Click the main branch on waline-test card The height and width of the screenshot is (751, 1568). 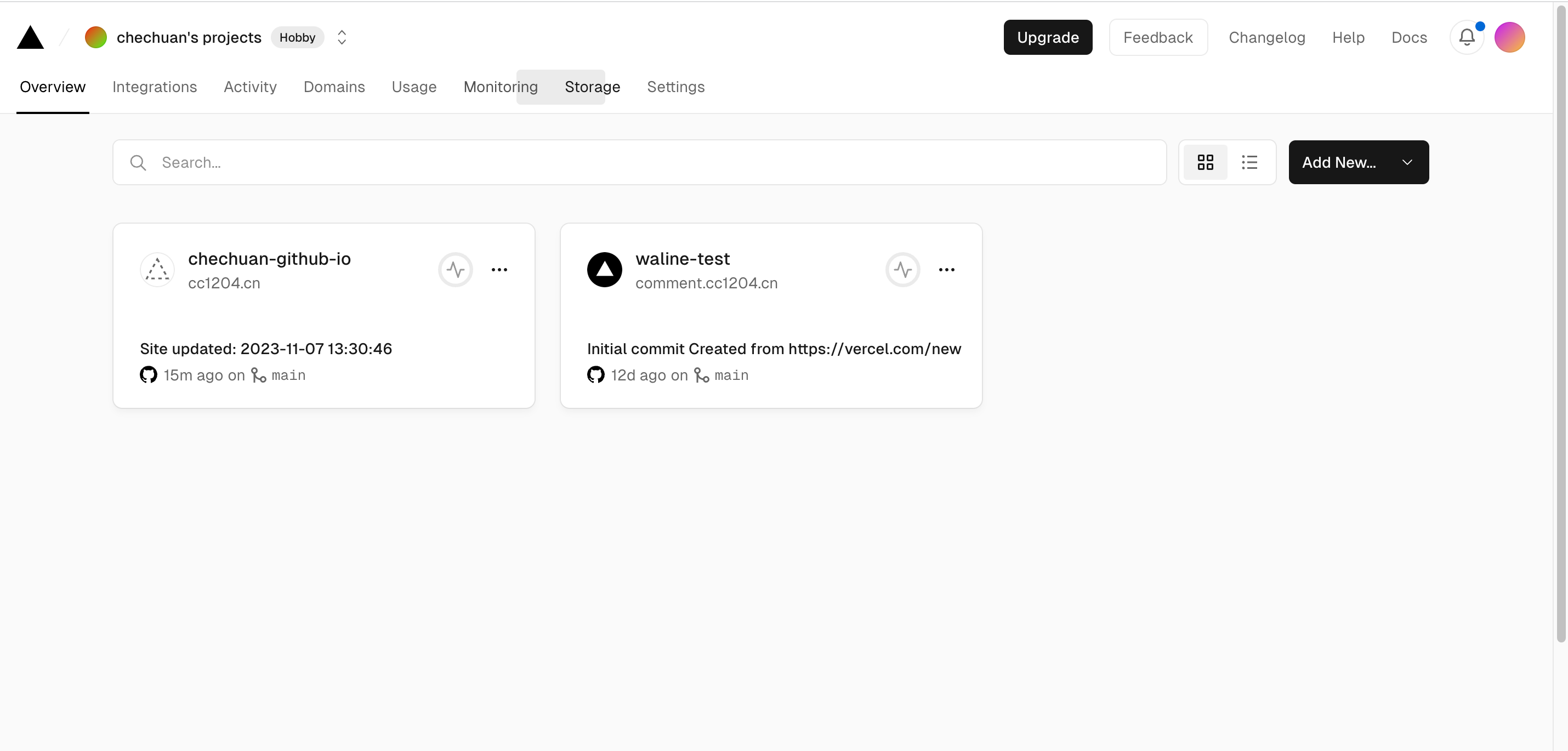pos(731,375)
